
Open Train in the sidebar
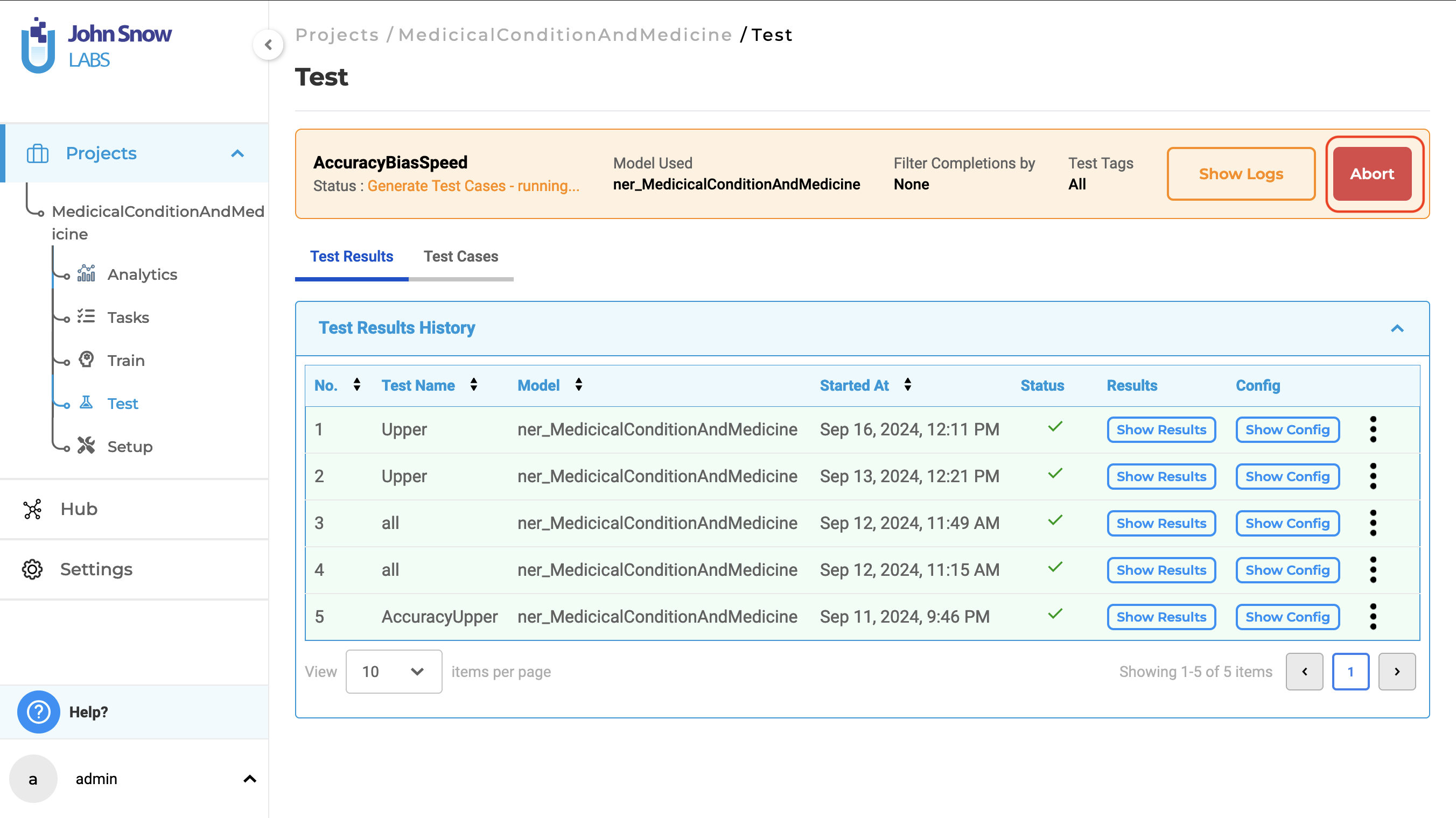pyautogui.click(x=126, y=360)
